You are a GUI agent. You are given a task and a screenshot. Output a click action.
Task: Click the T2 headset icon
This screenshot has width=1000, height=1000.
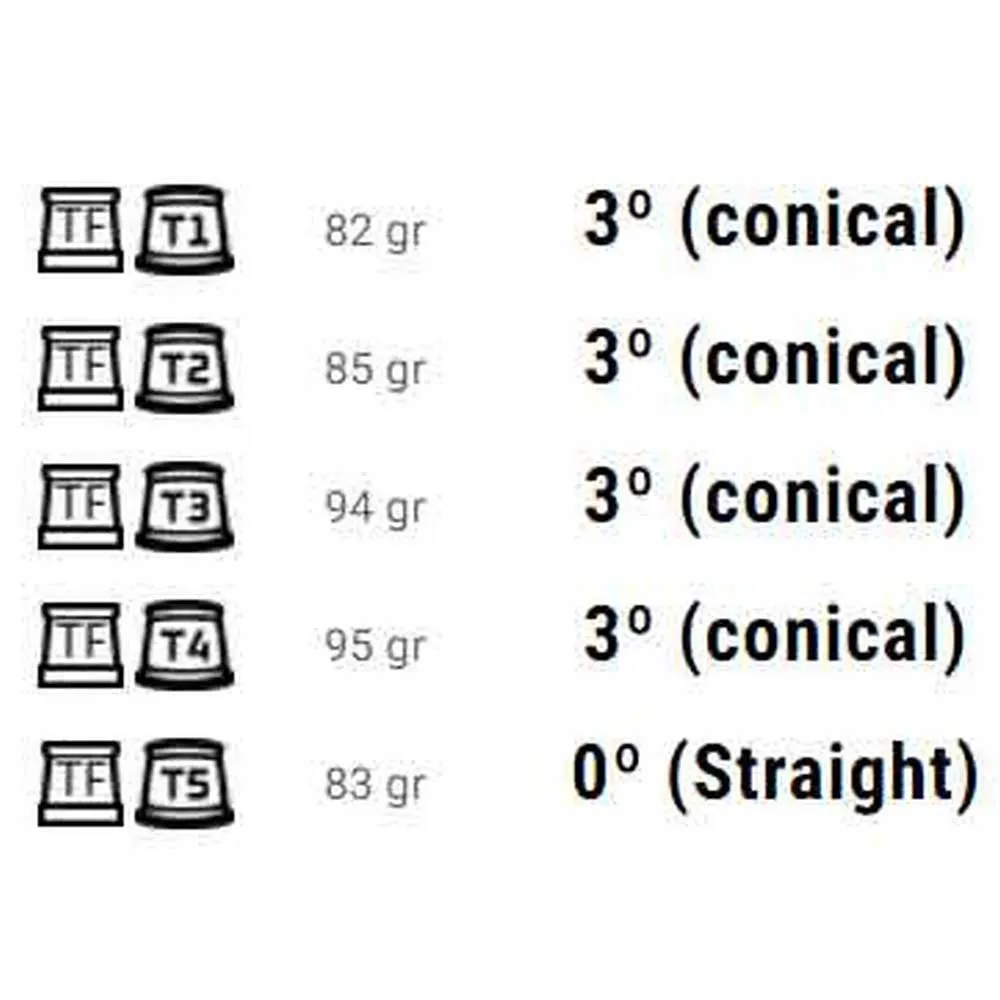pyautogui.click(x=185, y=367)
